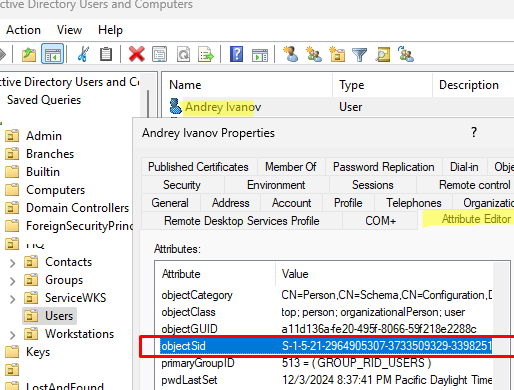Open Remote Desktop Services Profile tab
The image size is (514, 390).
tap(242, 221)
